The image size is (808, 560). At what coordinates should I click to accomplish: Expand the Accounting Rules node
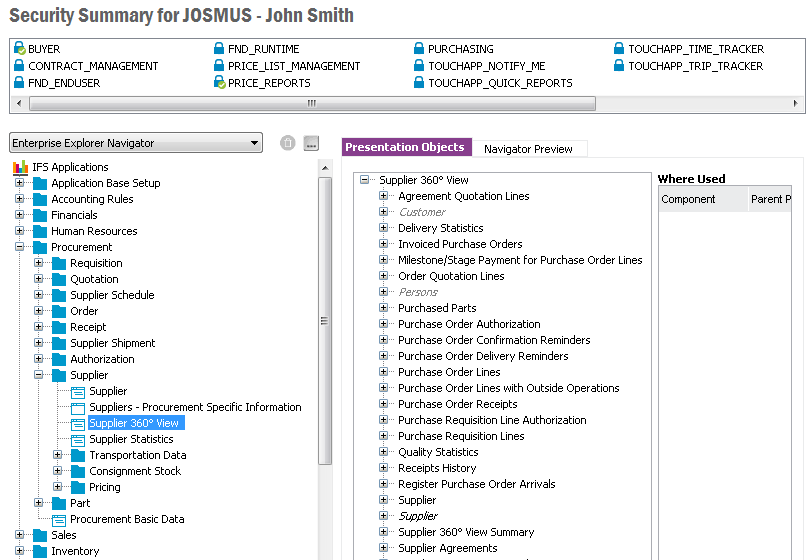(20, 199)
